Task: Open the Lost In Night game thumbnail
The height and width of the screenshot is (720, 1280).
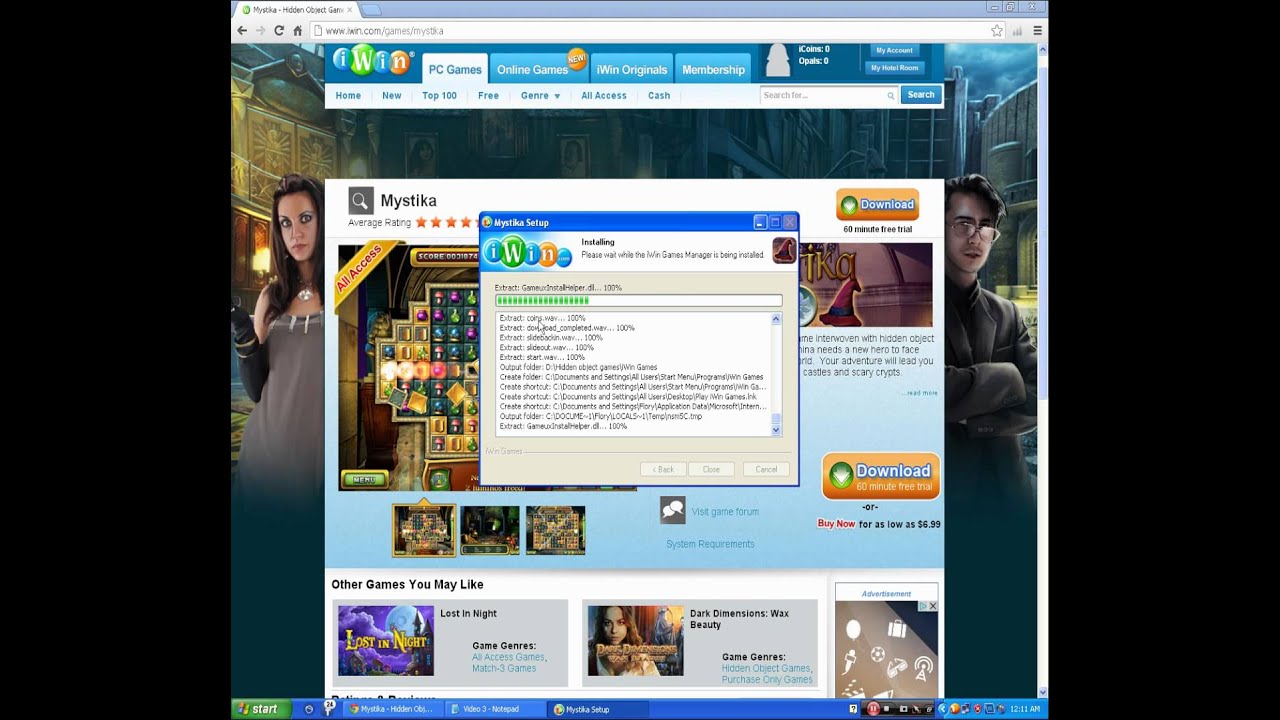Action: click(386, 641)
